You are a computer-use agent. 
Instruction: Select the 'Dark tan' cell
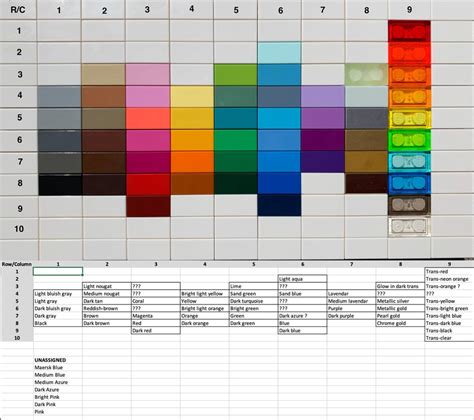pyautogui.click(x=107, y=301)
